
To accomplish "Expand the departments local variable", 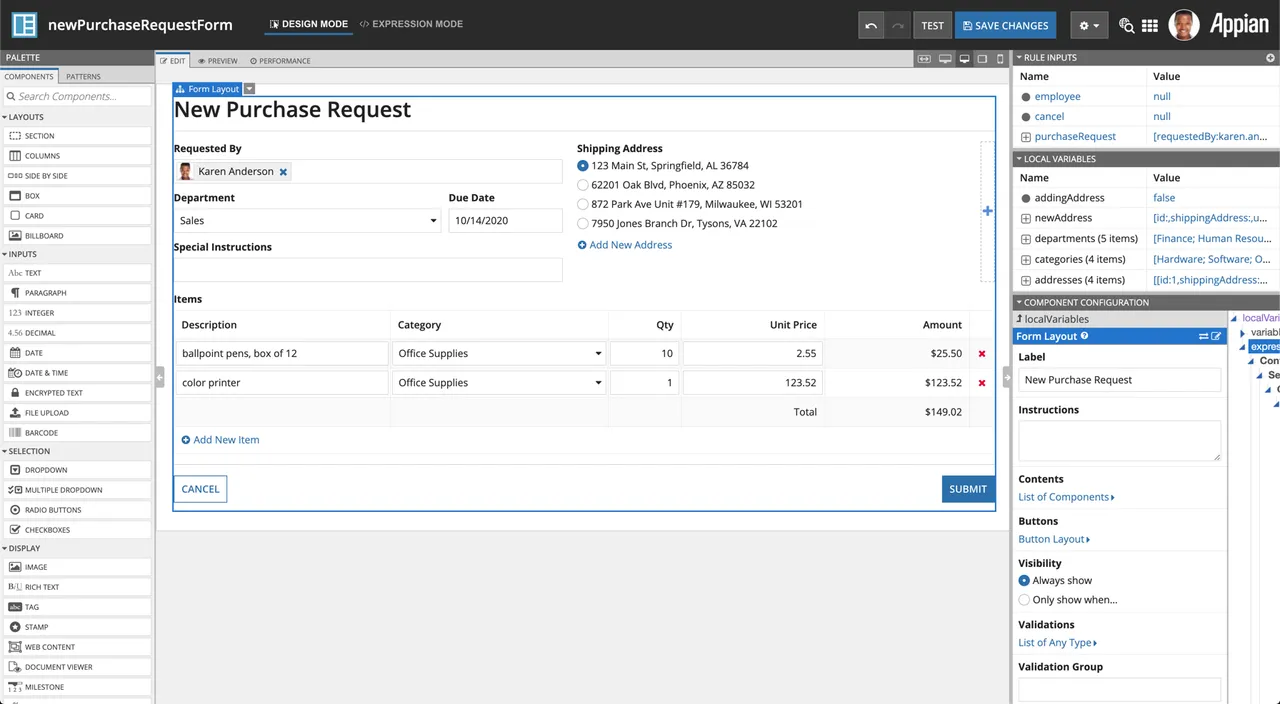I will [x=1026, y=239].
